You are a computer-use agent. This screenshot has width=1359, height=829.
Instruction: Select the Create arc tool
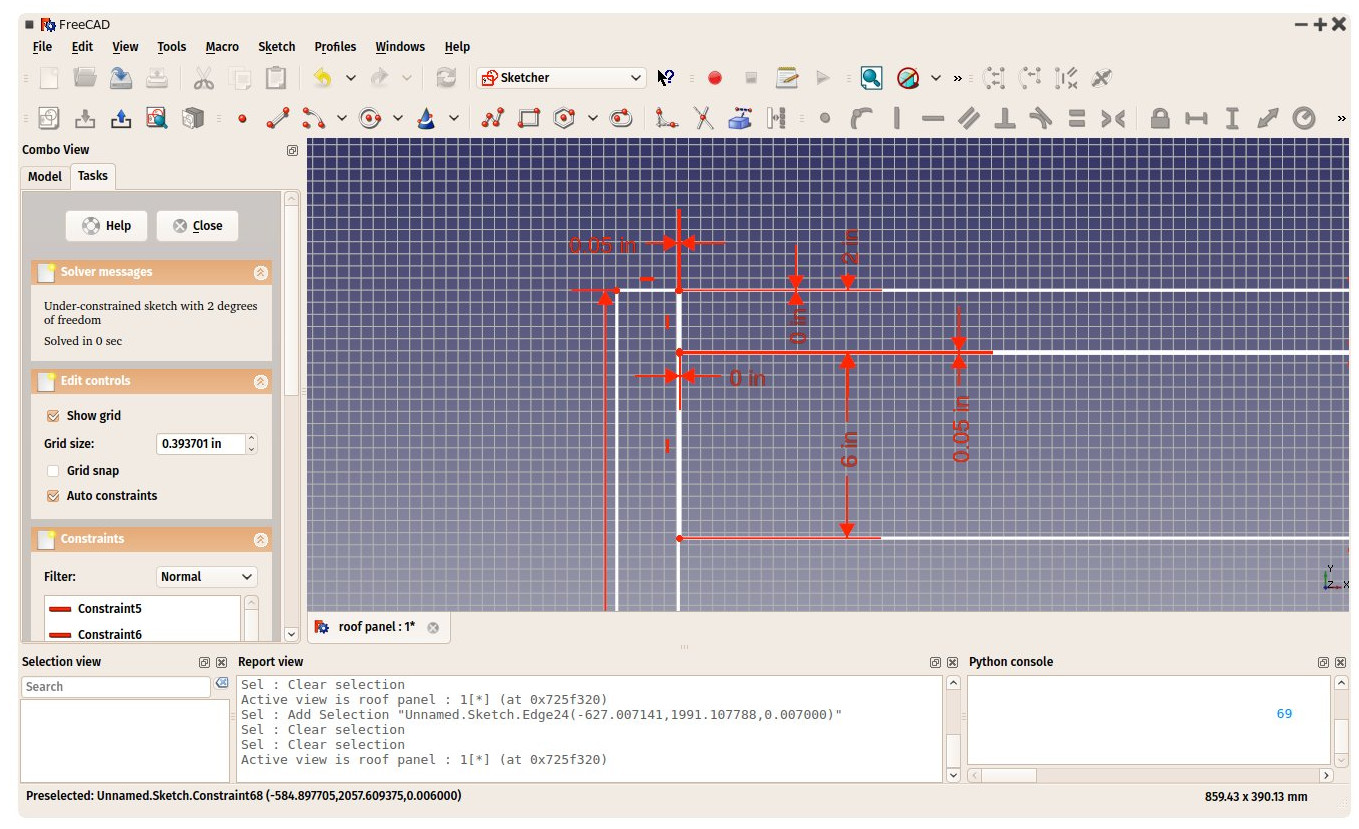coord(314,118)
